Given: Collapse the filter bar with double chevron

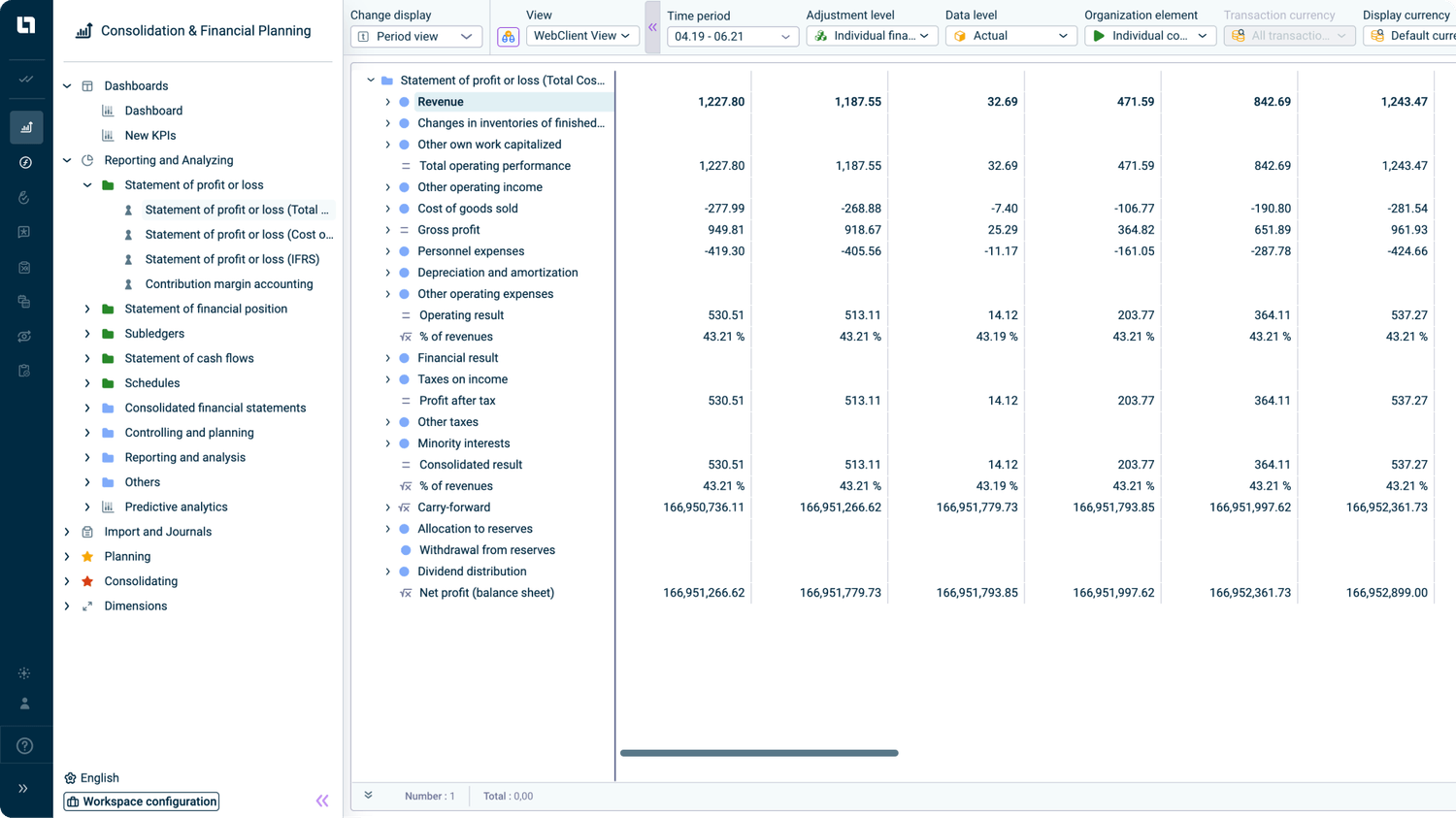Looking at the screenshot, I should click(652, 27).
